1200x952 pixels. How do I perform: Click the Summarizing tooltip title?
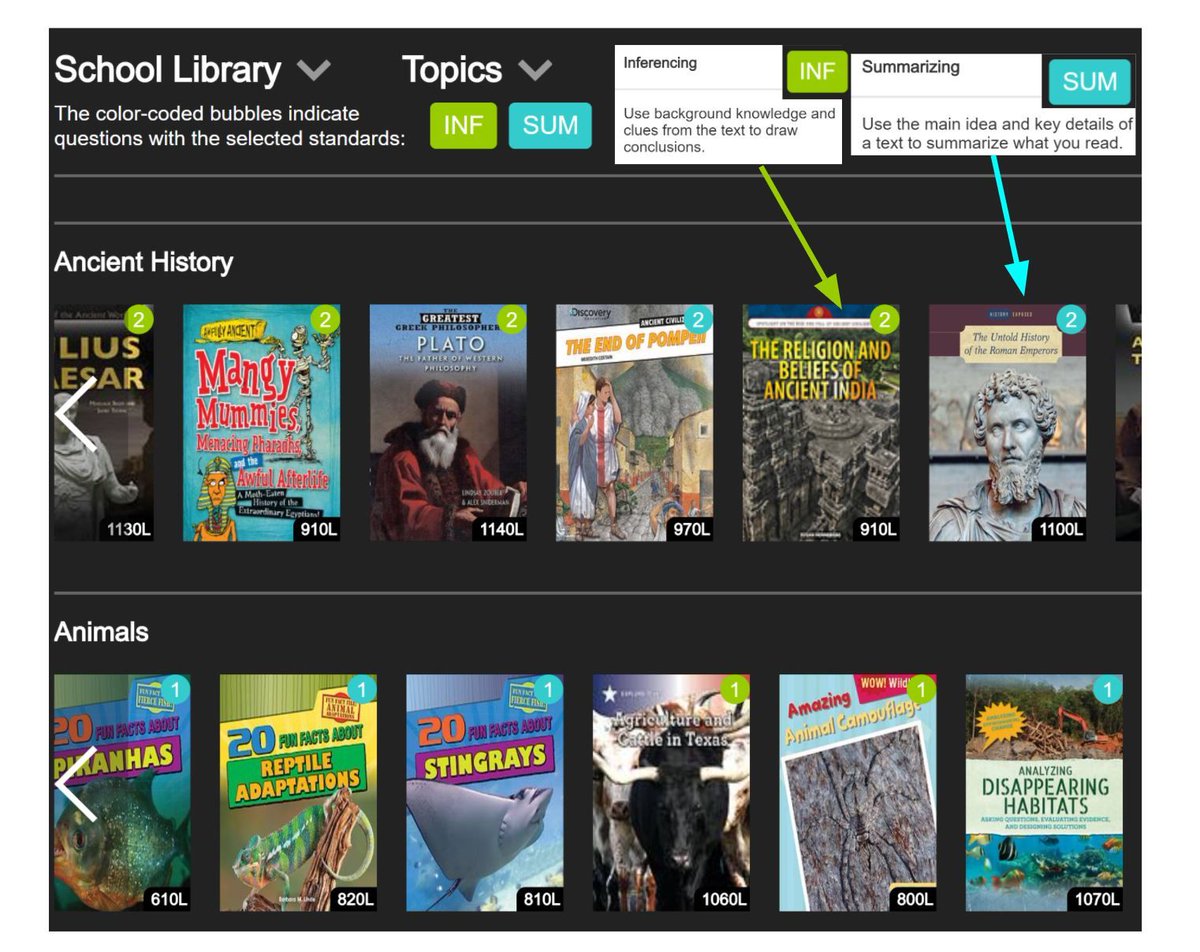click(x=910, y=68)
